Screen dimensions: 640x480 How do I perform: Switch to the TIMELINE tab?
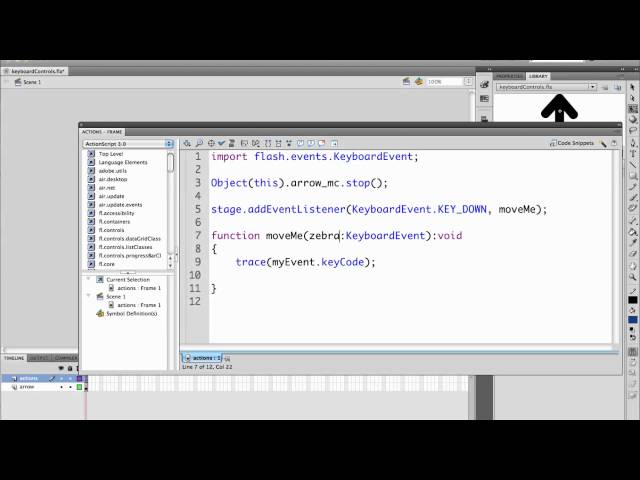[14, 358]
